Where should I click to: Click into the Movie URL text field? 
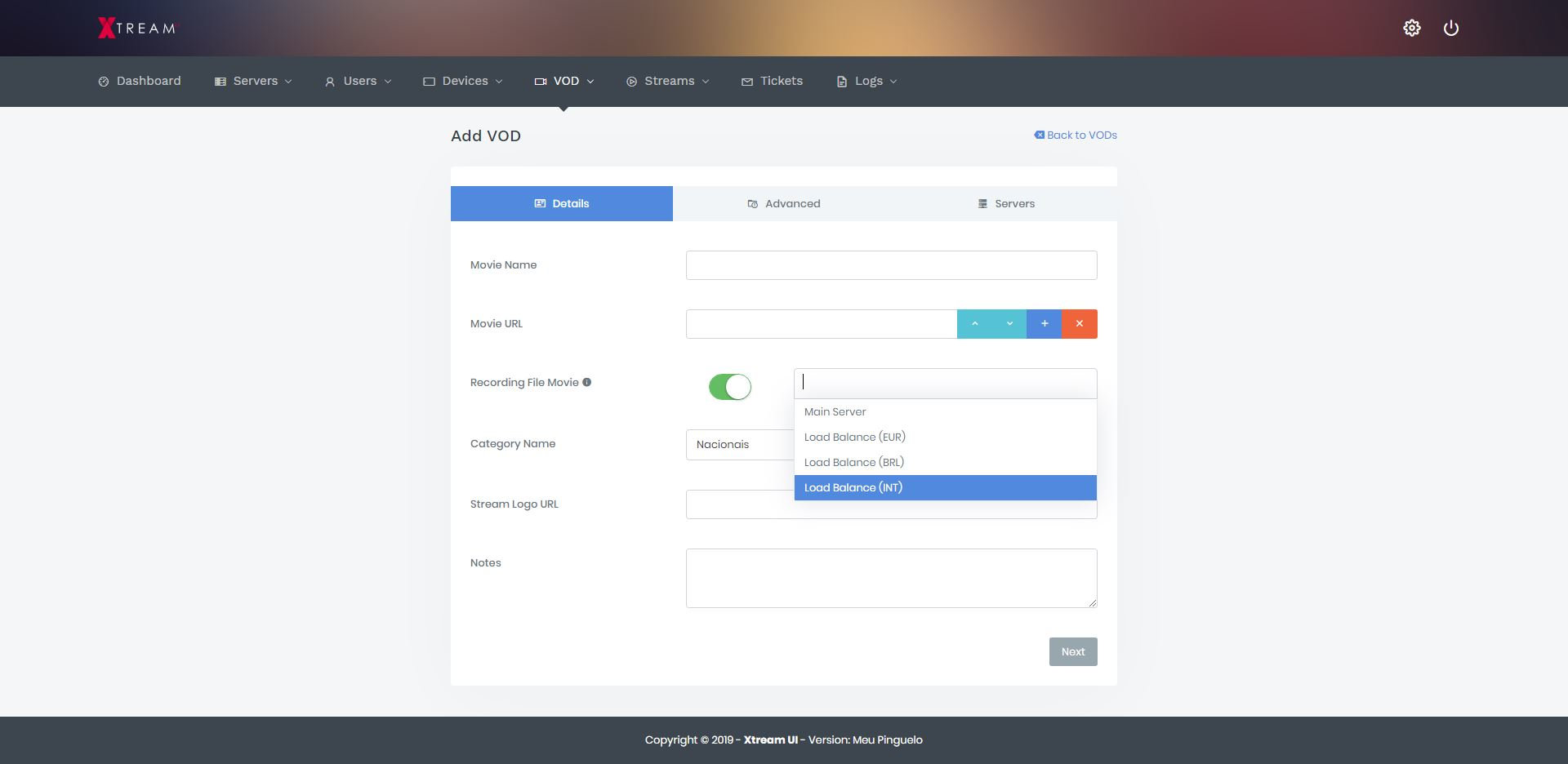[822, 324]
